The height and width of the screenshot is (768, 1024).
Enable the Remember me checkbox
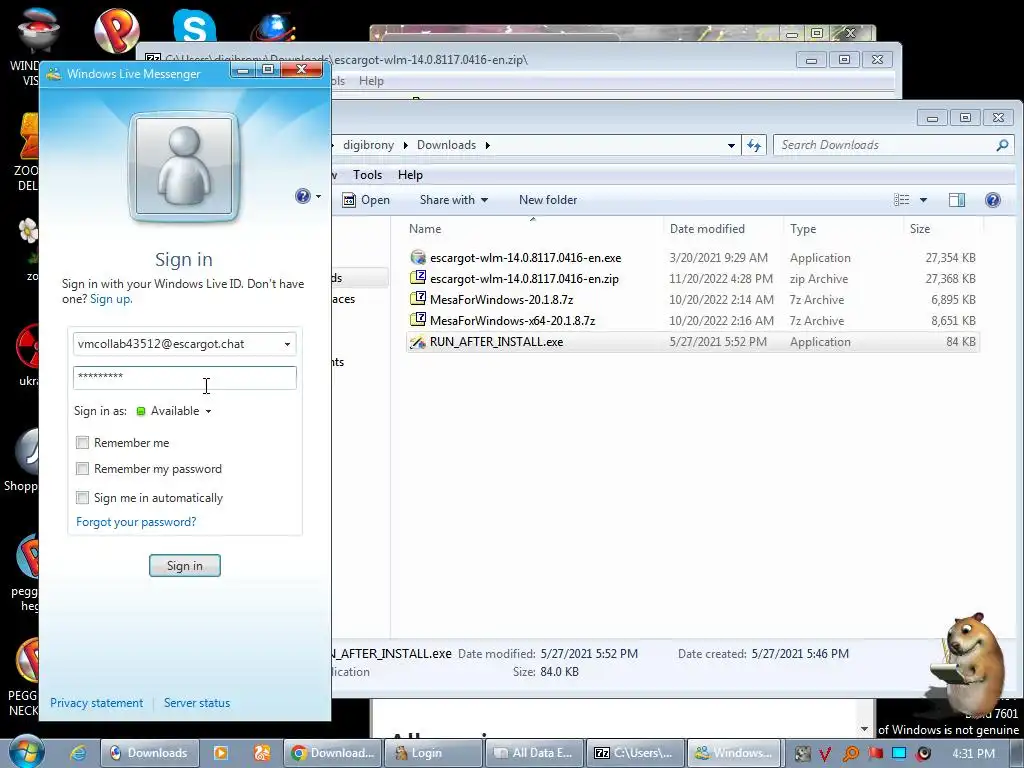(82, 443)
